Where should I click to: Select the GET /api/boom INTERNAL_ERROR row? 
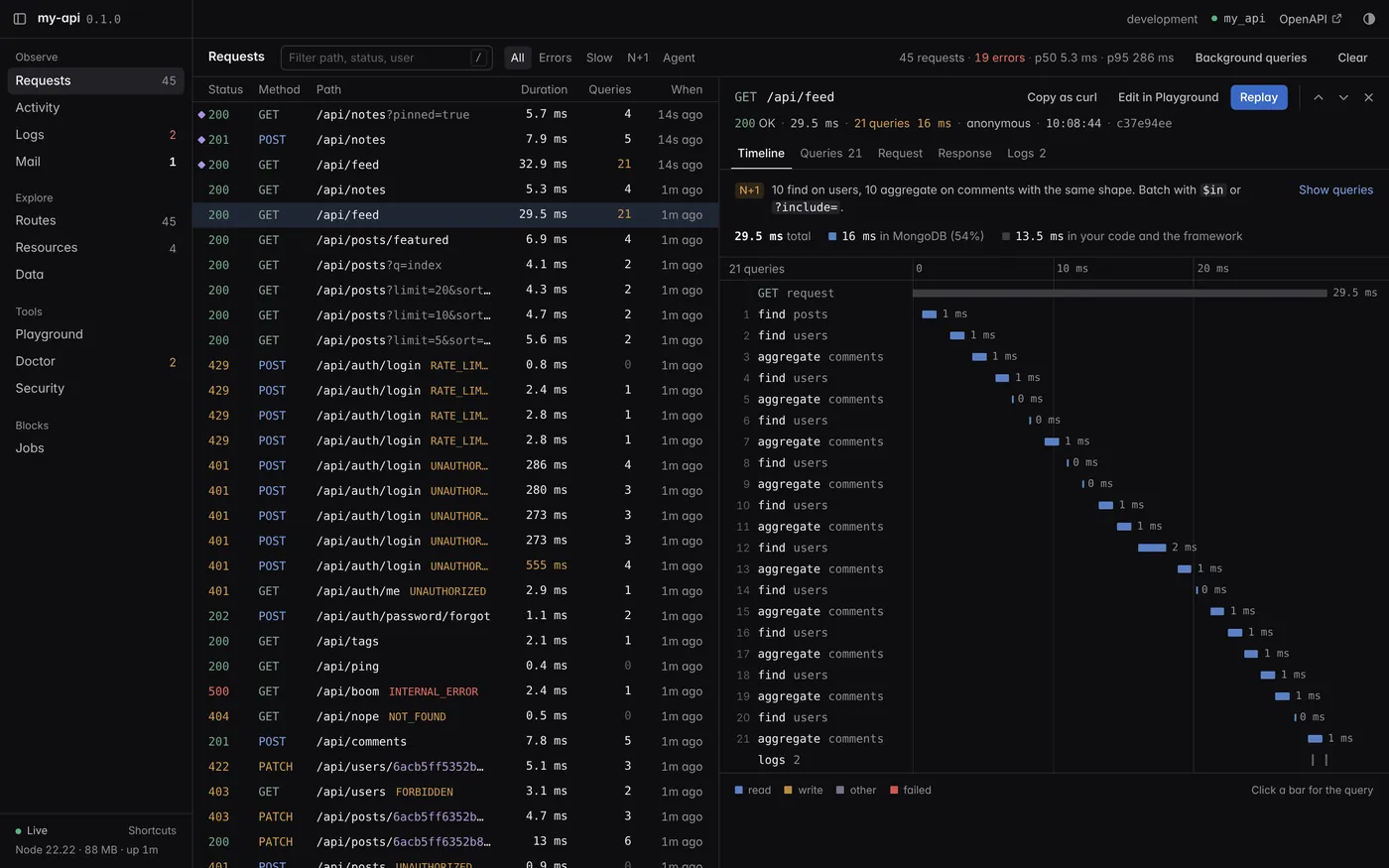[455, 691]
